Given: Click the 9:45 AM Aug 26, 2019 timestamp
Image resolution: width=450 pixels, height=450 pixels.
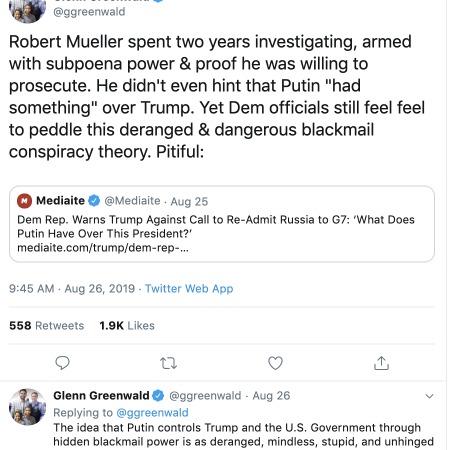Looking at the screenshot, I should point(72,289).
